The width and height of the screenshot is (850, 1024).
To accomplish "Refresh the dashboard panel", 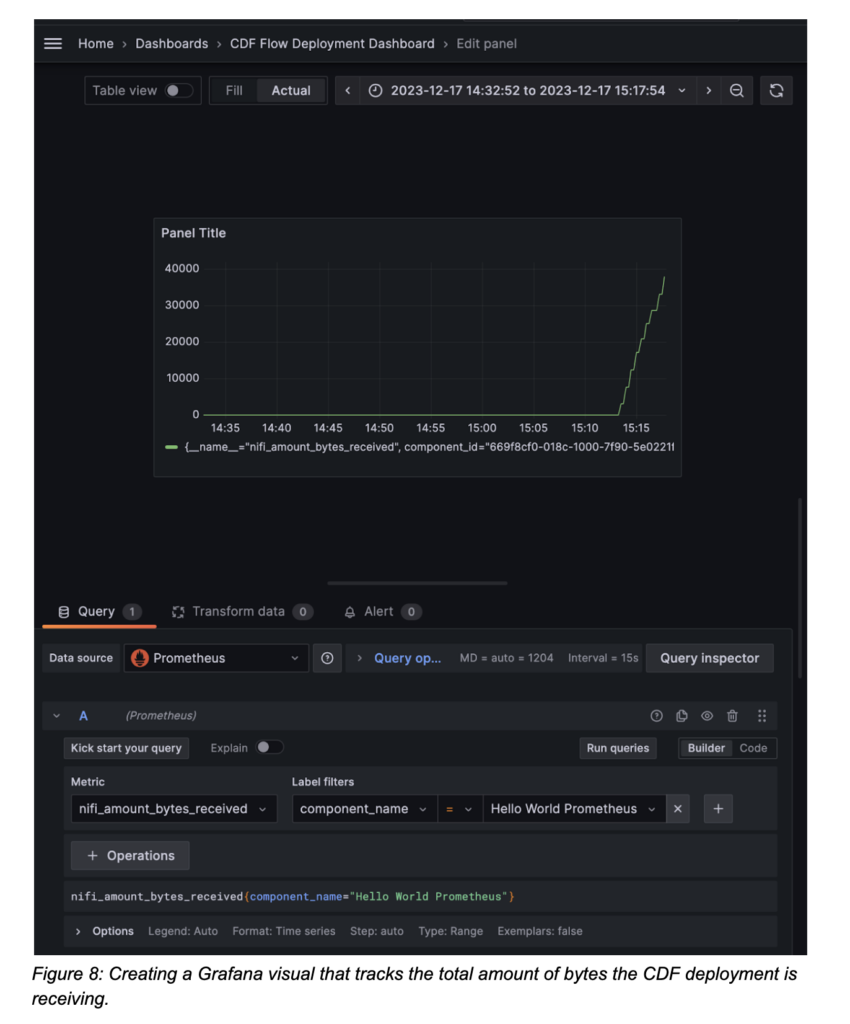I will pyautogui.click(x=776, y=91).
